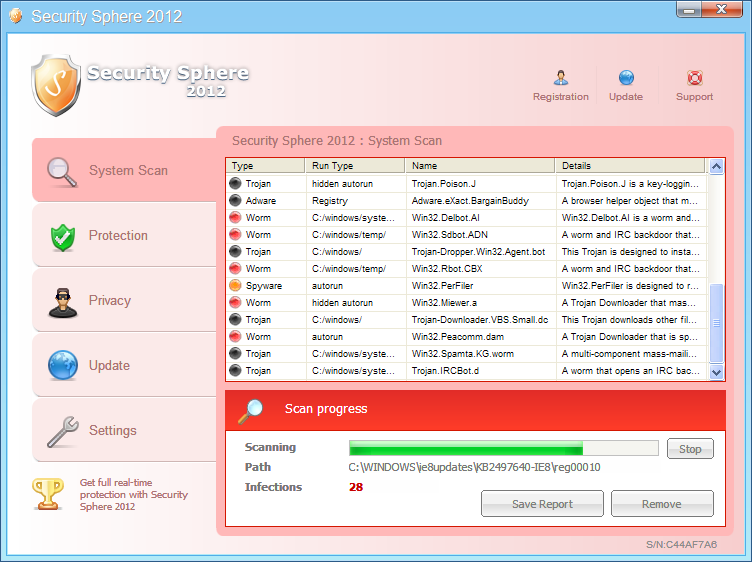
Task: Click the gold trophy icon
Action: [48, 493]
